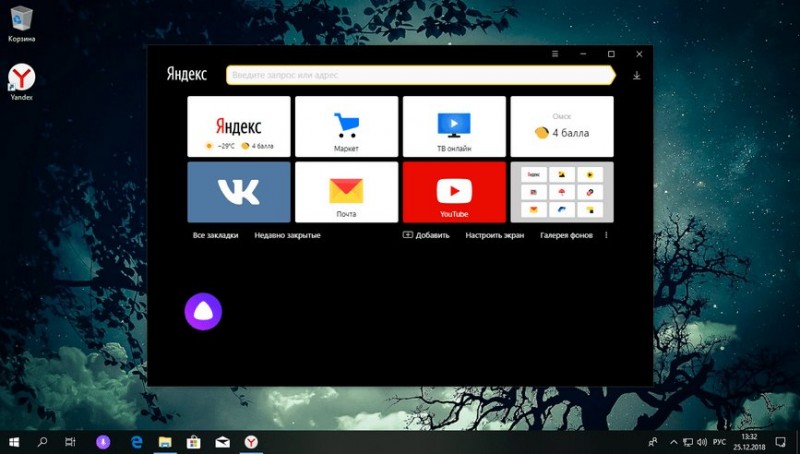The width and height of the screenshot is (800, 454).
Task: Open Task View on the taskbar
Action: [70, 442]
